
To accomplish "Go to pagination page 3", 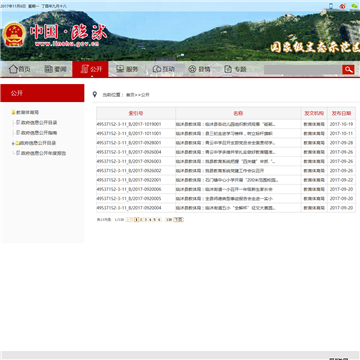I will click(146, 220).
